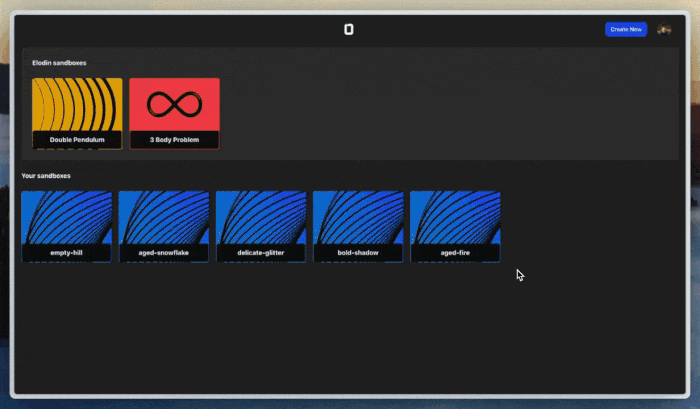The image size is (700, 409).
Task: Open the delicate-glitter sandbox thumbnail
Action: (x=260, y=216)
